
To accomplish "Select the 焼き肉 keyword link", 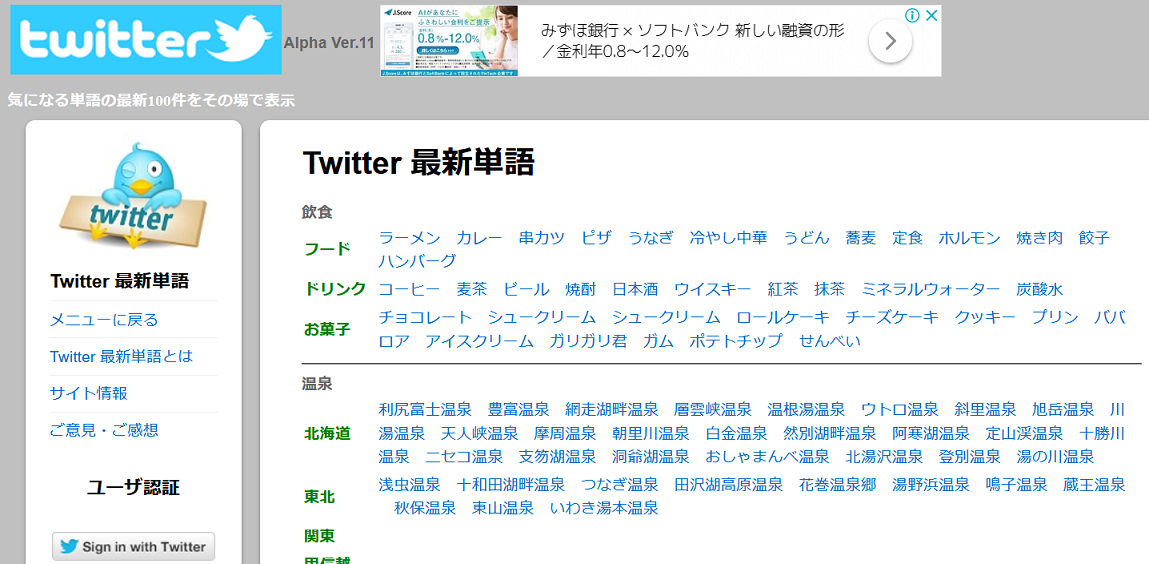I will point(1039,237).
